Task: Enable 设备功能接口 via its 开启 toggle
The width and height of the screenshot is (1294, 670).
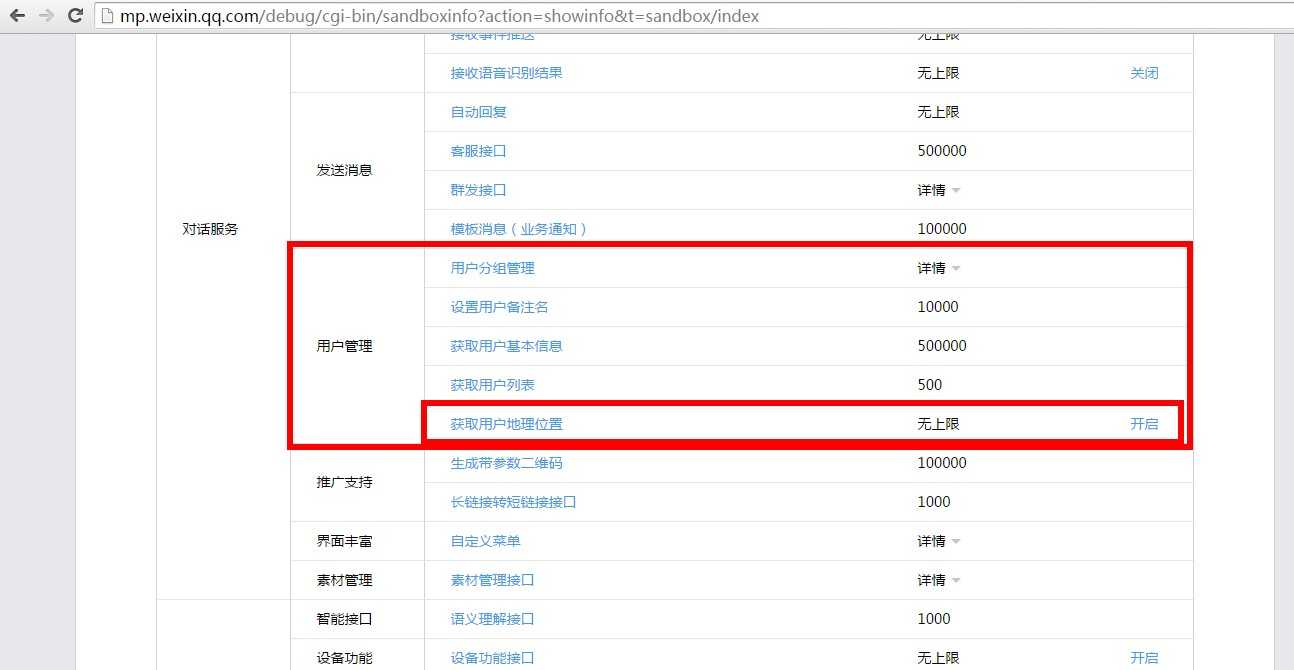Action: [1145, 657]
